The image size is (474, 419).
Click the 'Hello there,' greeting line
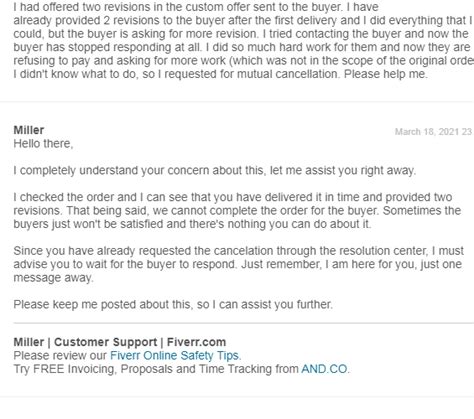43,144
